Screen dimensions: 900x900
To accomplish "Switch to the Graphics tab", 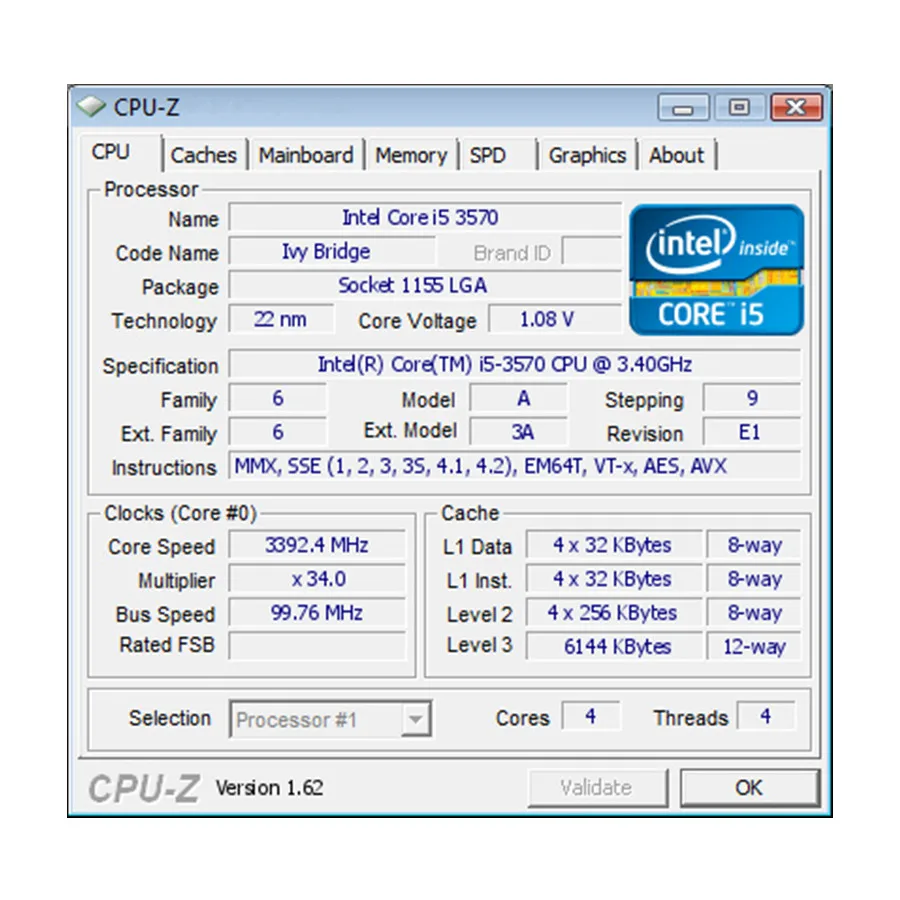I will 587,155.
